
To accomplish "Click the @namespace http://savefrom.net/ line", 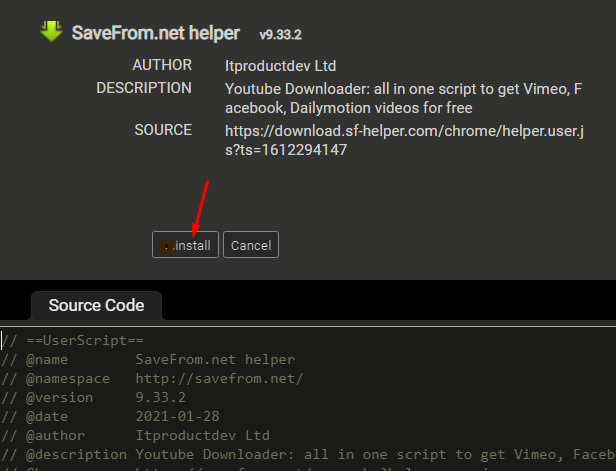I will tap(152, 378).
